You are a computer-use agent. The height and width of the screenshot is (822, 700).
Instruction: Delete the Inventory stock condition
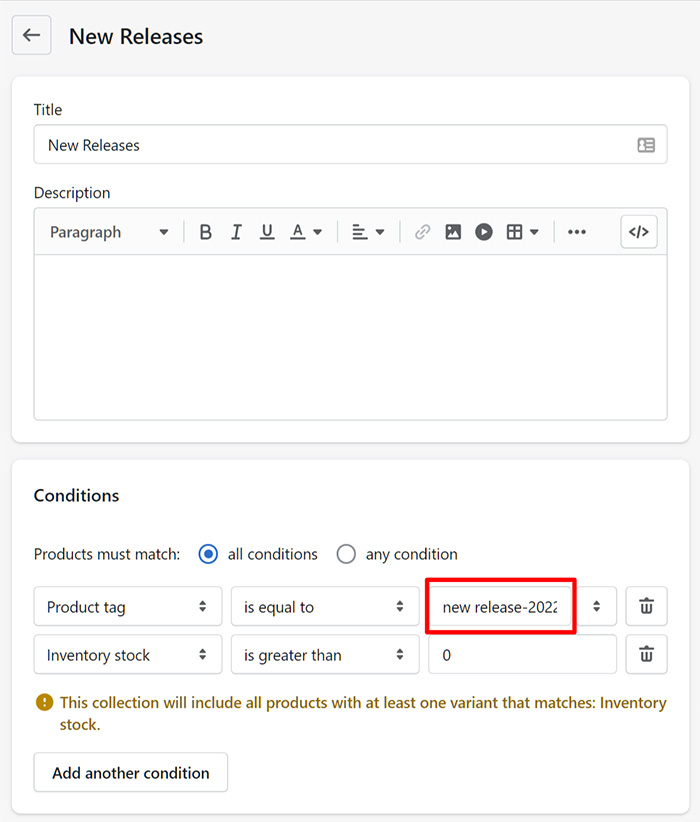pyautogui.click(x=647, y=655)
